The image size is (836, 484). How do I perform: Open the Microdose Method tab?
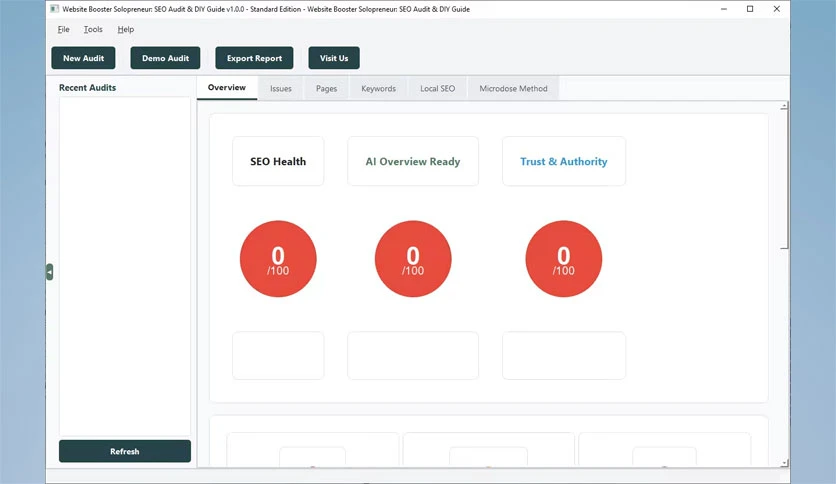point(513,88)
